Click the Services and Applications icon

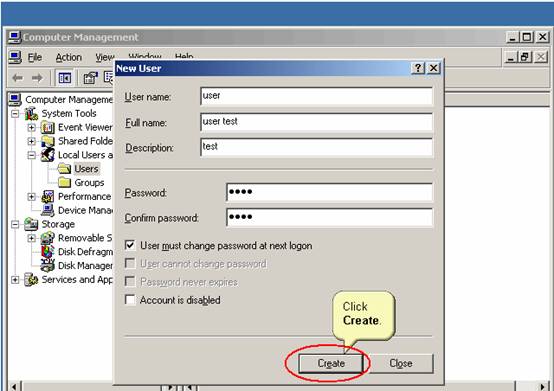pos(31,279)
